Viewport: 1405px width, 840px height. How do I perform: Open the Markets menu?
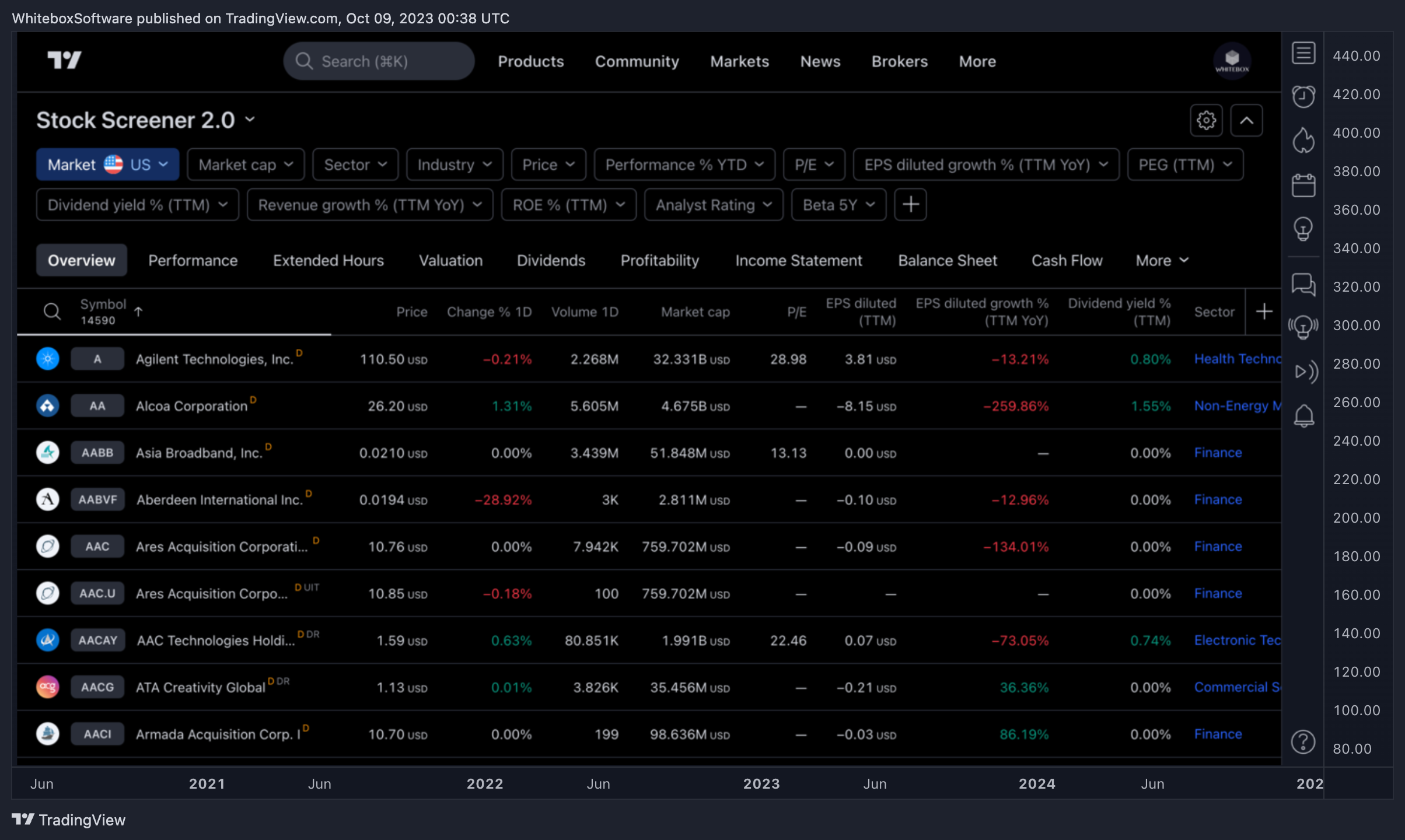(739, 61)
